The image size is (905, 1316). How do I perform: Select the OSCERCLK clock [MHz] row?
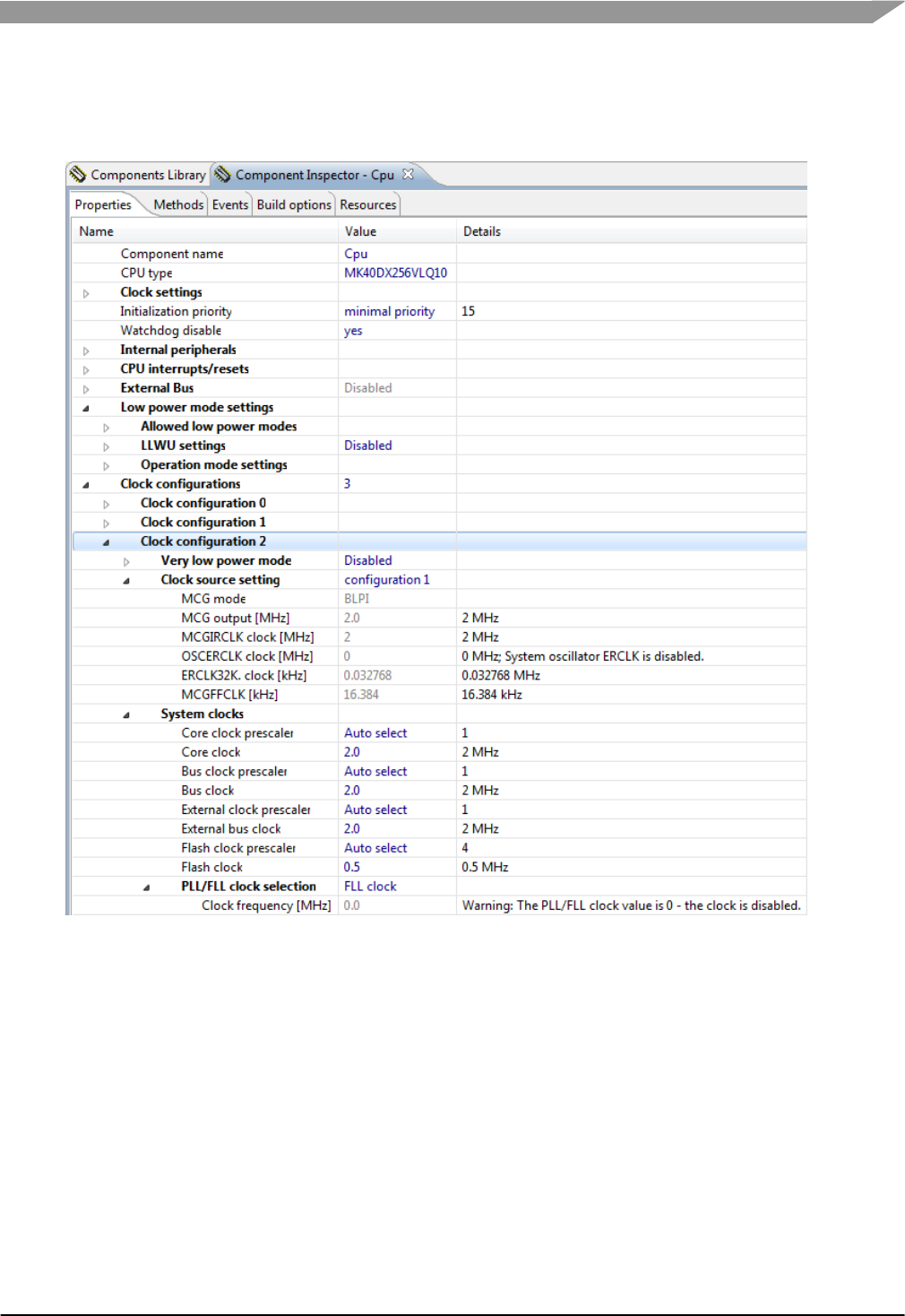[x=439, y=656]
